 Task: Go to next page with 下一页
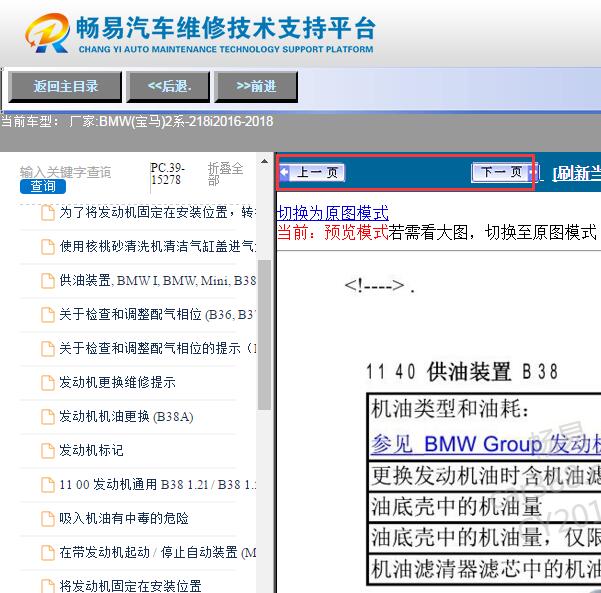(504, 172)
